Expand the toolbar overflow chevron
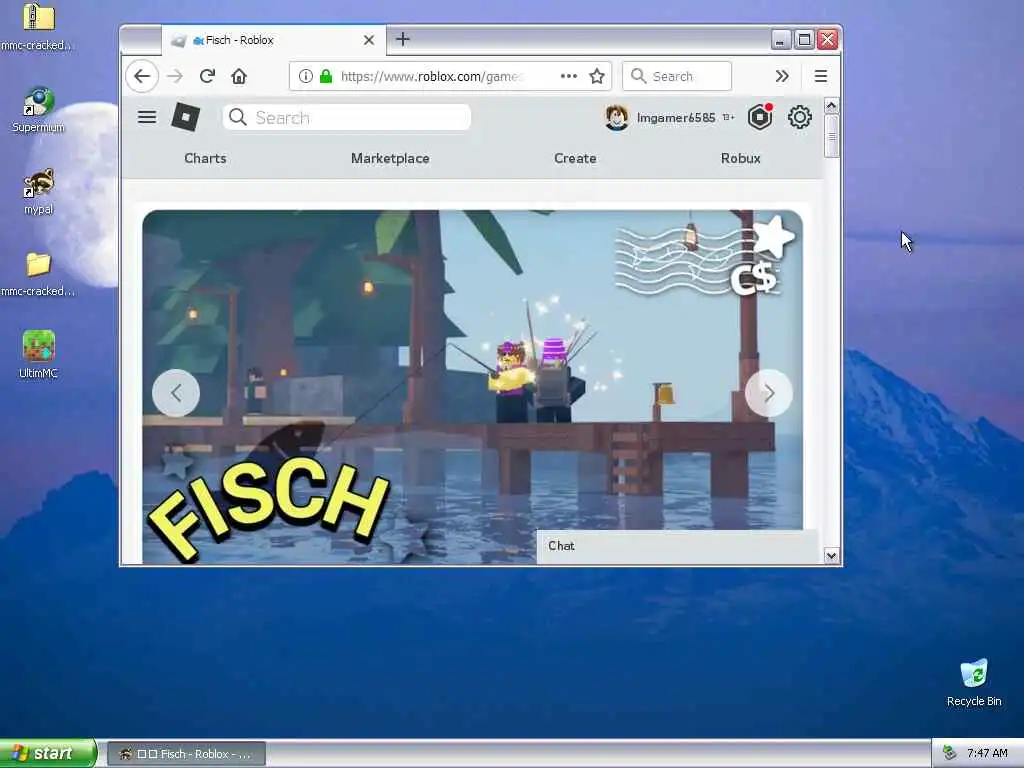The height and width of the screenshot is (768, 1024). click(x=782, y=76)
